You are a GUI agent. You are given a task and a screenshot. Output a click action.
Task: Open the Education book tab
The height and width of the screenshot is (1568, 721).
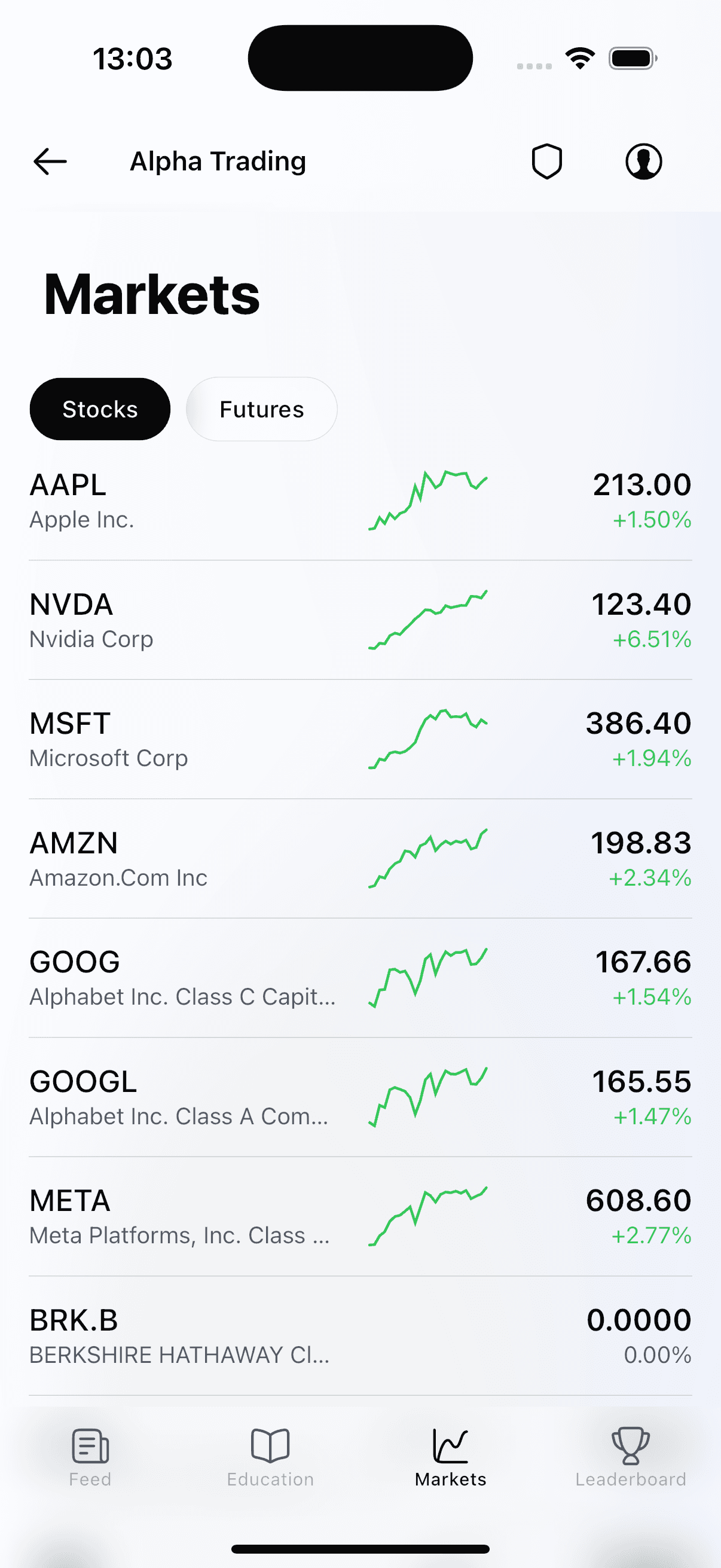click(270, 1458)
